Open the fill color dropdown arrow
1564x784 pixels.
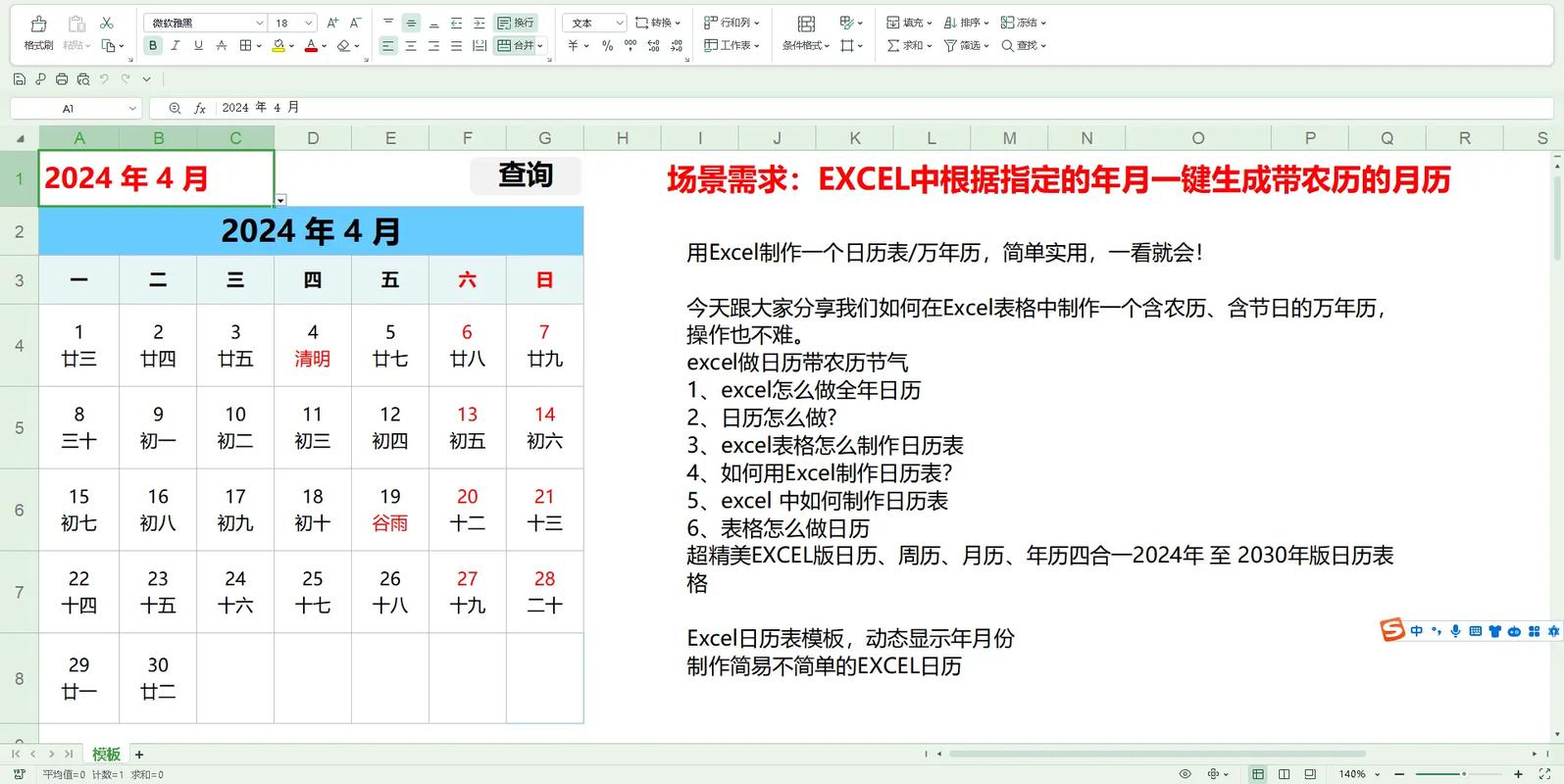(293, 46)
